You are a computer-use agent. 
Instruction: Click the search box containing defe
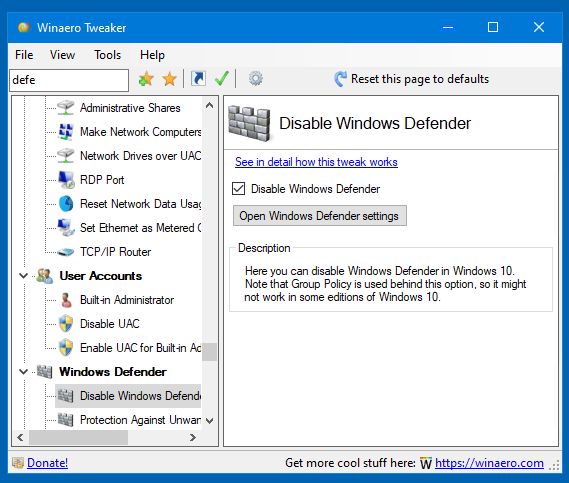[69, 80]
